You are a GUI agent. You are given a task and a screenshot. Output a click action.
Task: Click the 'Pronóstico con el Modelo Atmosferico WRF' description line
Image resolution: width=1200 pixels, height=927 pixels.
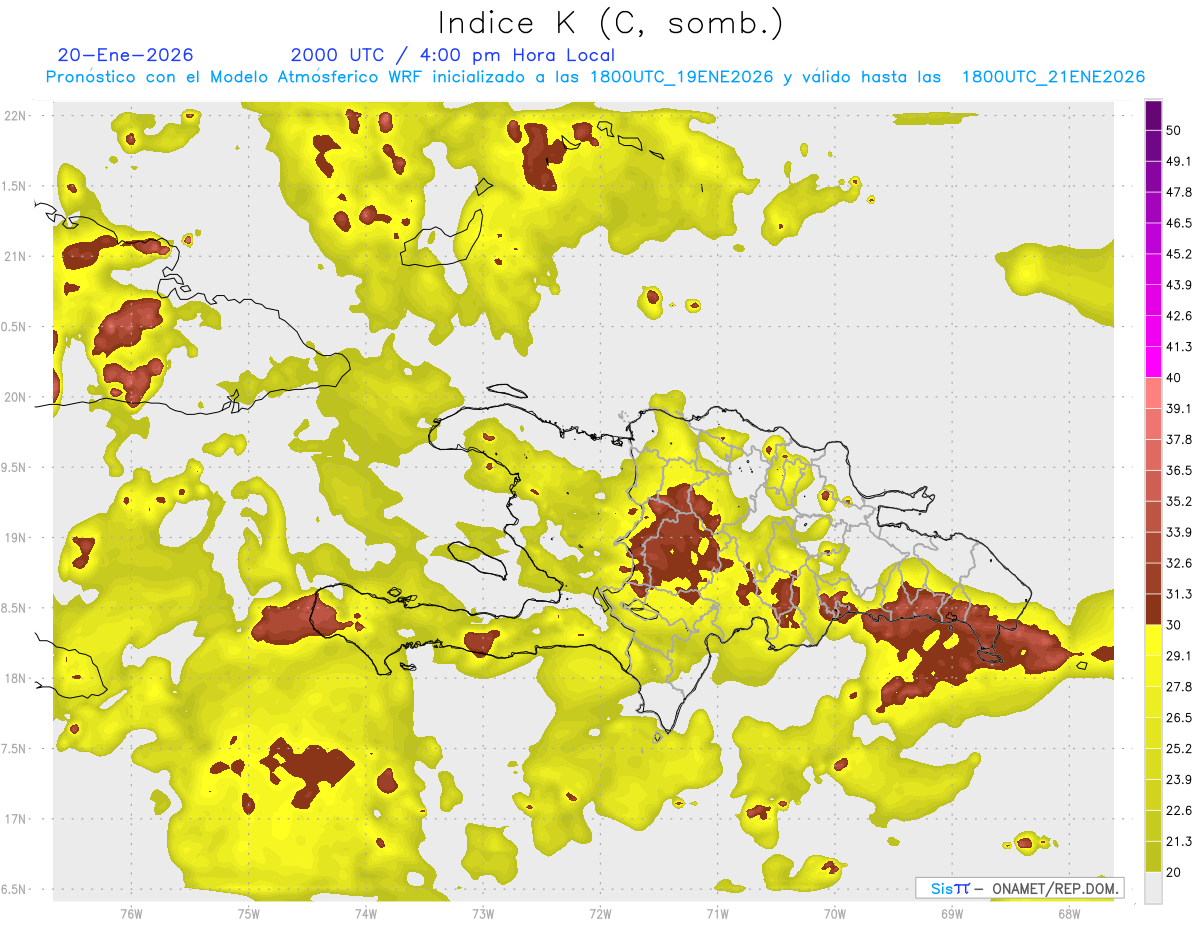[595, 76]
